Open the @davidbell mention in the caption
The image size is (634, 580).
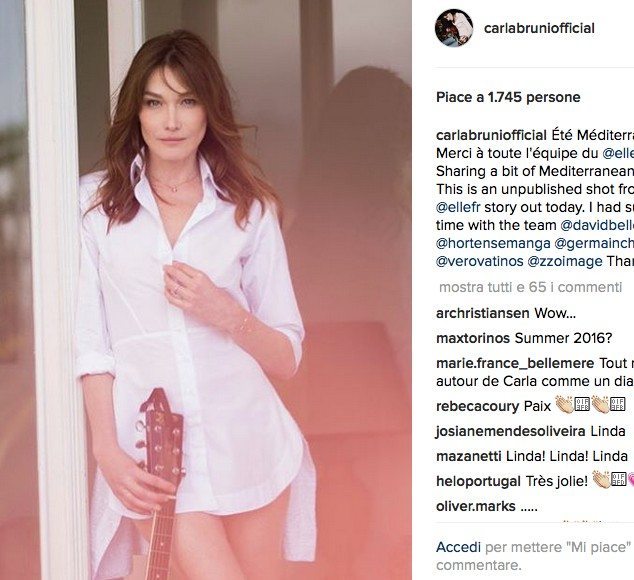tap(597, 226)
